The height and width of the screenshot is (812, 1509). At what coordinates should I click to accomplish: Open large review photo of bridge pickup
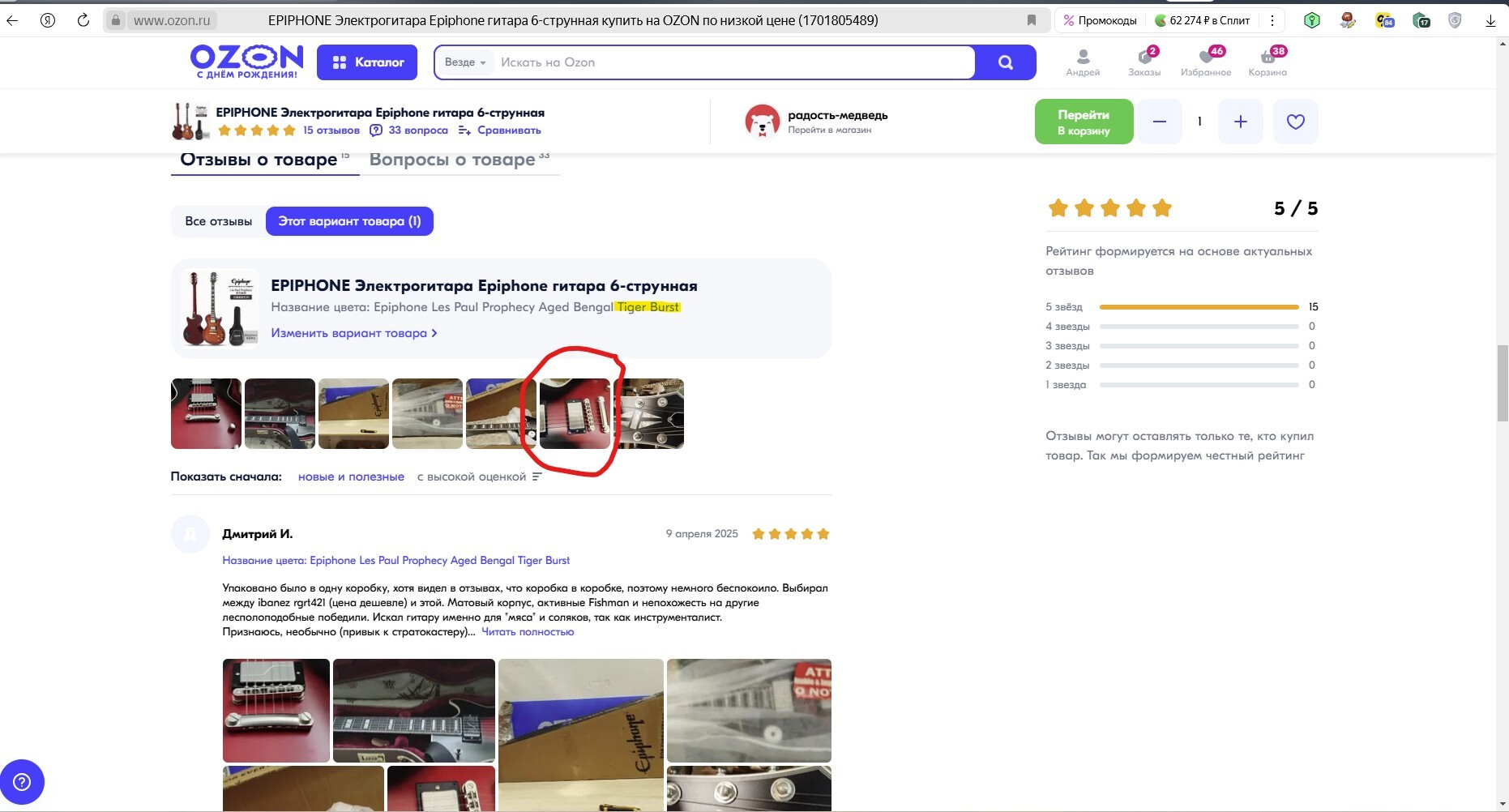point(276,711)
